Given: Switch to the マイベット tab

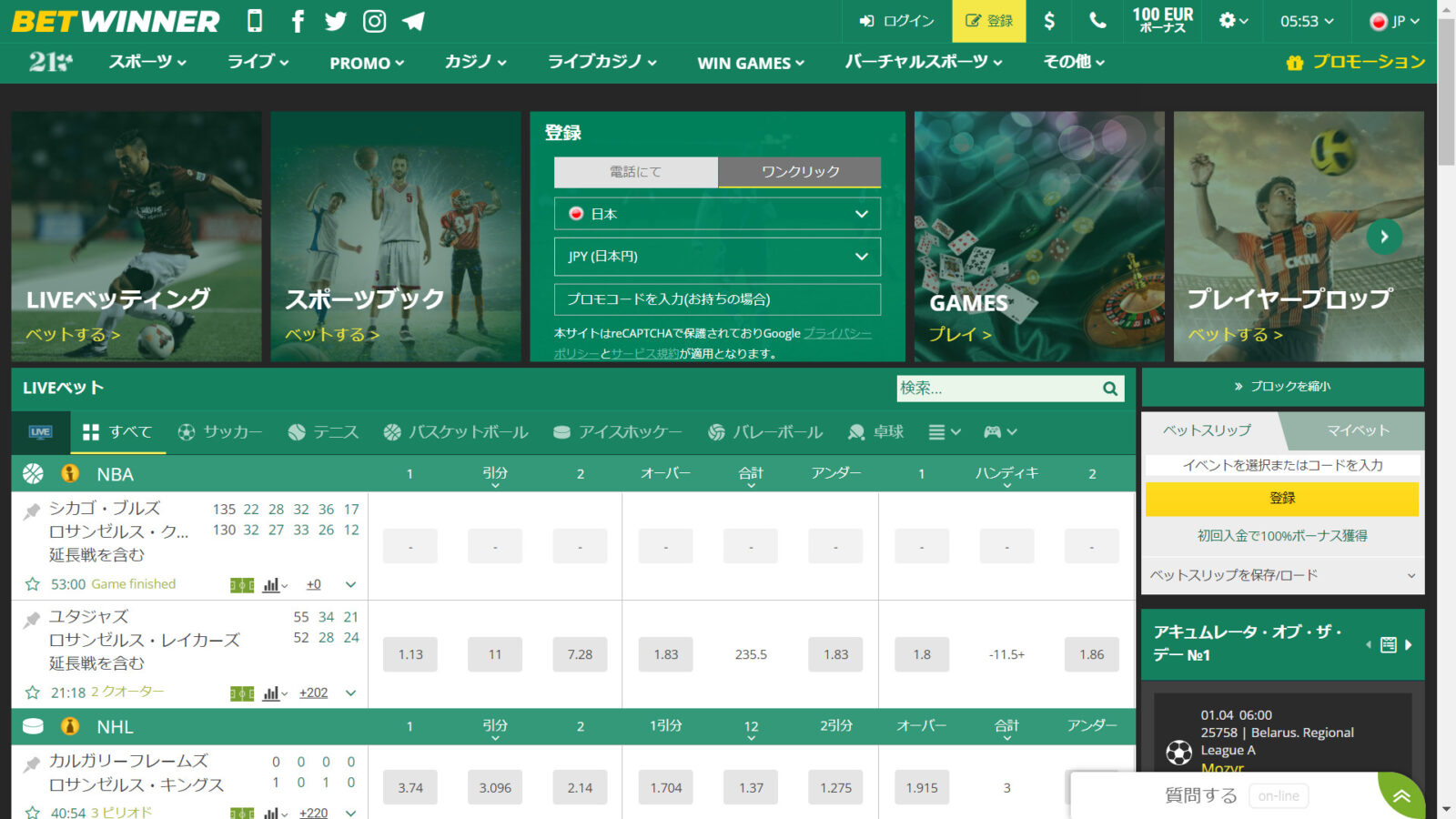Looking at the screenshot, I should coord(1357,430).
